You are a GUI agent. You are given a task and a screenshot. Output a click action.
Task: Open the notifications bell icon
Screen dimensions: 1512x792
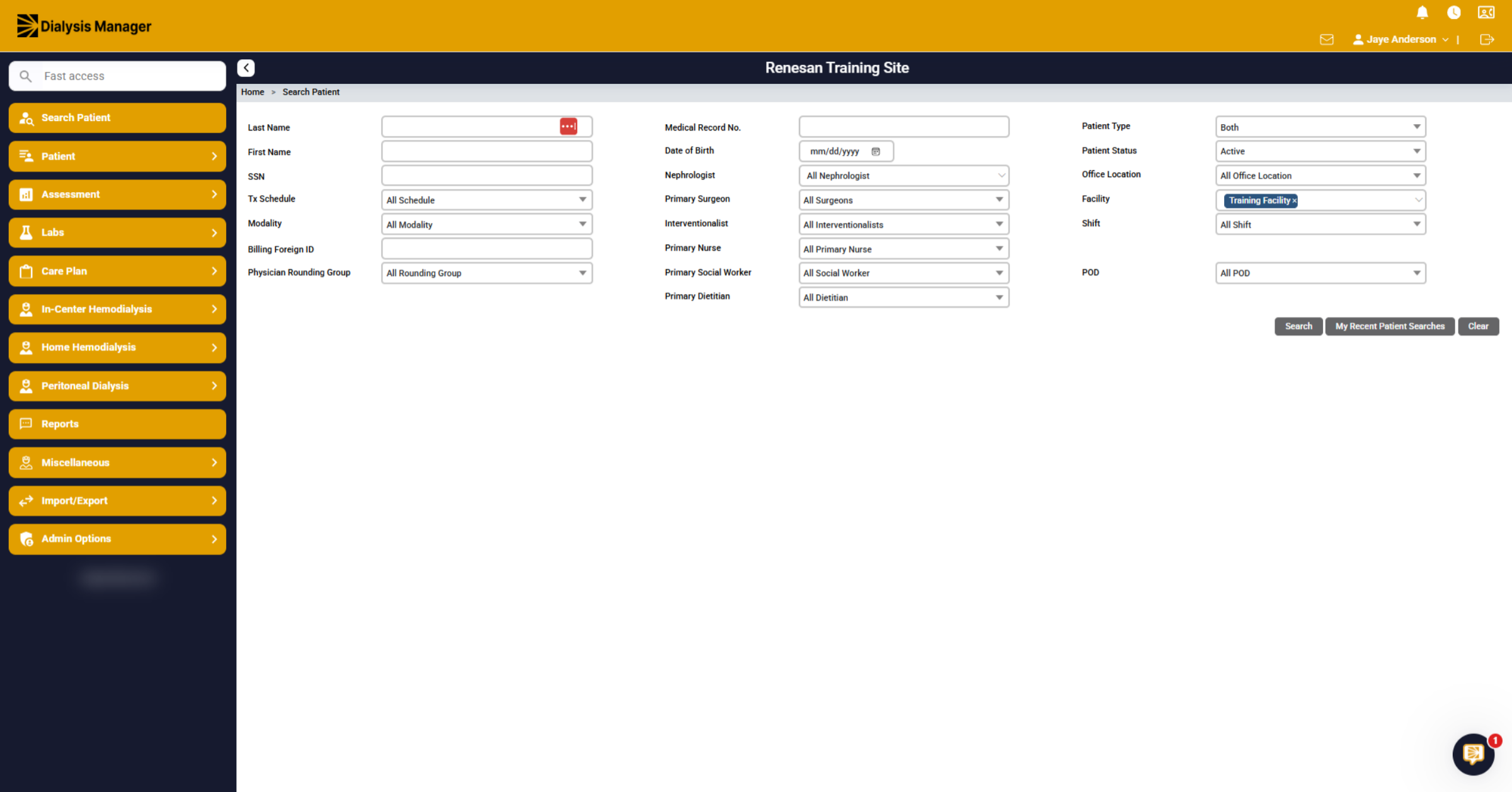point(1422,13)
